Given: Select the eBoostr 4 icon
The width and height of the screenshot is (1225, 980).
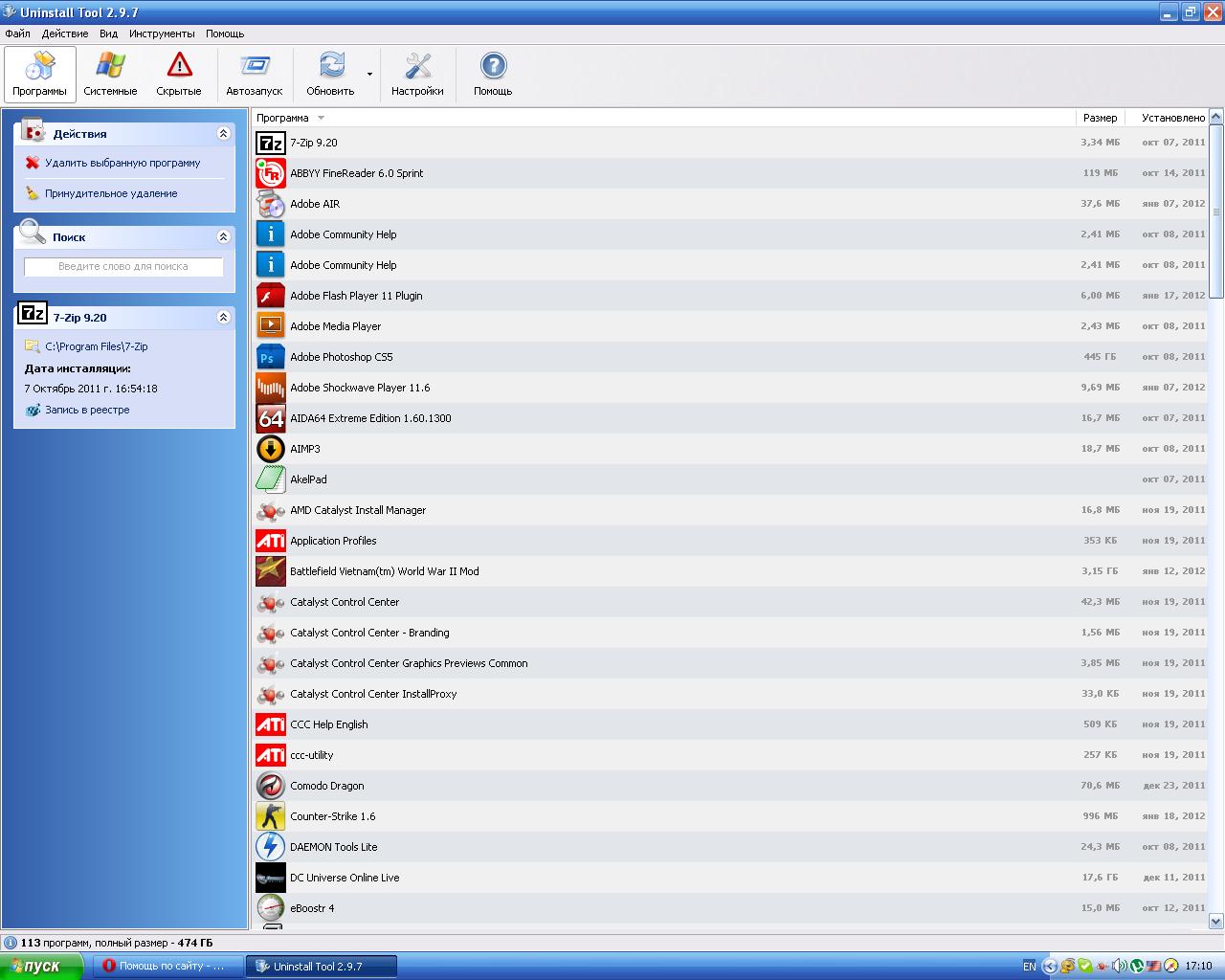Looking at the screenshot, I should coord(271,908).
